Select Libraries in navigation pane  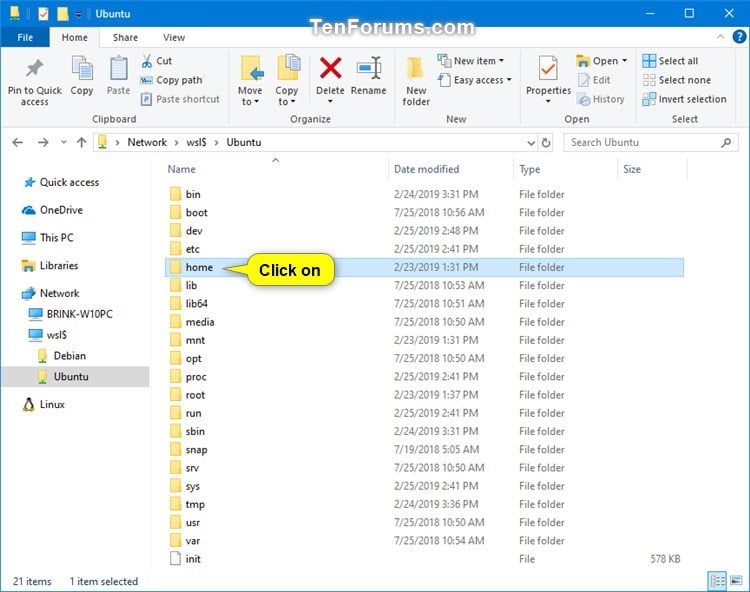coord(50,265)
